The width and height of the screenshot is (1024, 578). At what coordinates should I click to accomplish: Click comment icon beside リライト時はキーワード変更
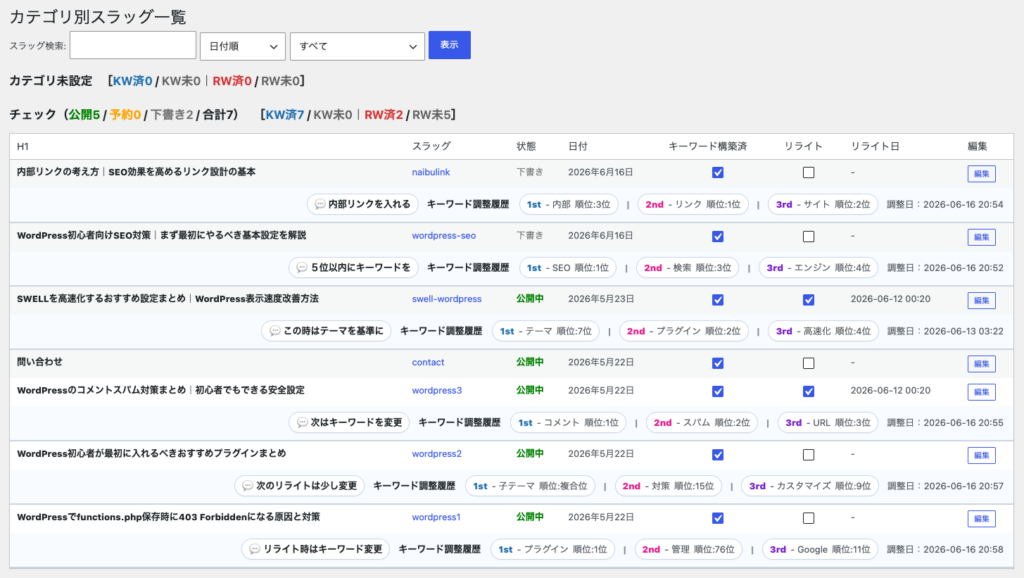coord(255,549)
